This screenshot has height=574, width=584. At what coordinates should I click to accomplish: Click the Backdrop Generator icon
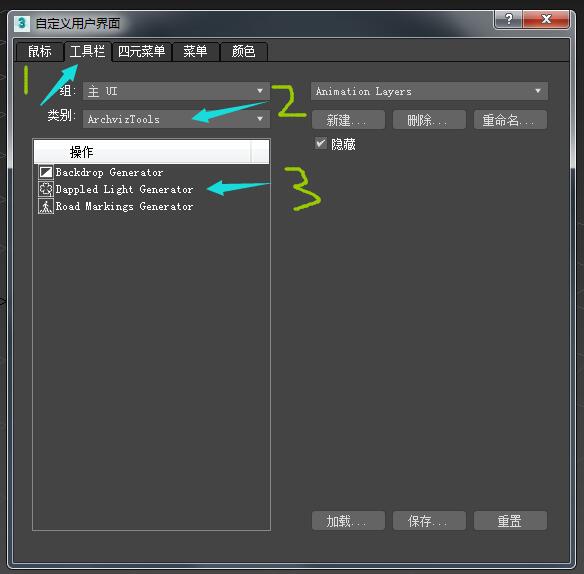pos(46,172)
